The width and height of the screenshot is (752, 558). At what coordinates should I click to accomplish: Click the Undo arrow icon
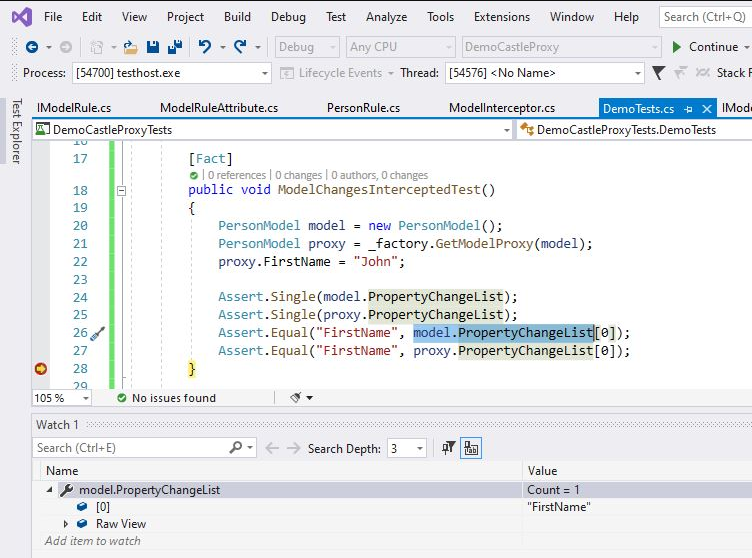click(205, 47)
